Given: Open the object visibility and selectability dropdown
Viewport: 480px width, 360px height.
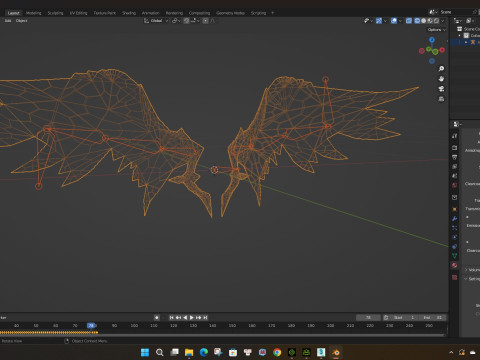Looking at the screenshot, I should click(x=368, y=21).
